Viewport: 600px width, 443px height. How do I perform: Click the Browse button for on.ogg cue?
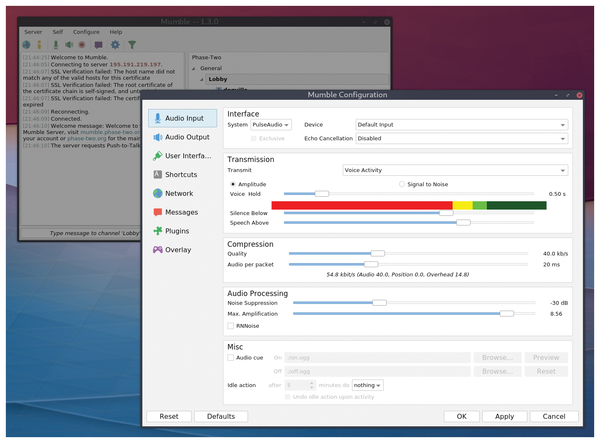497,358
